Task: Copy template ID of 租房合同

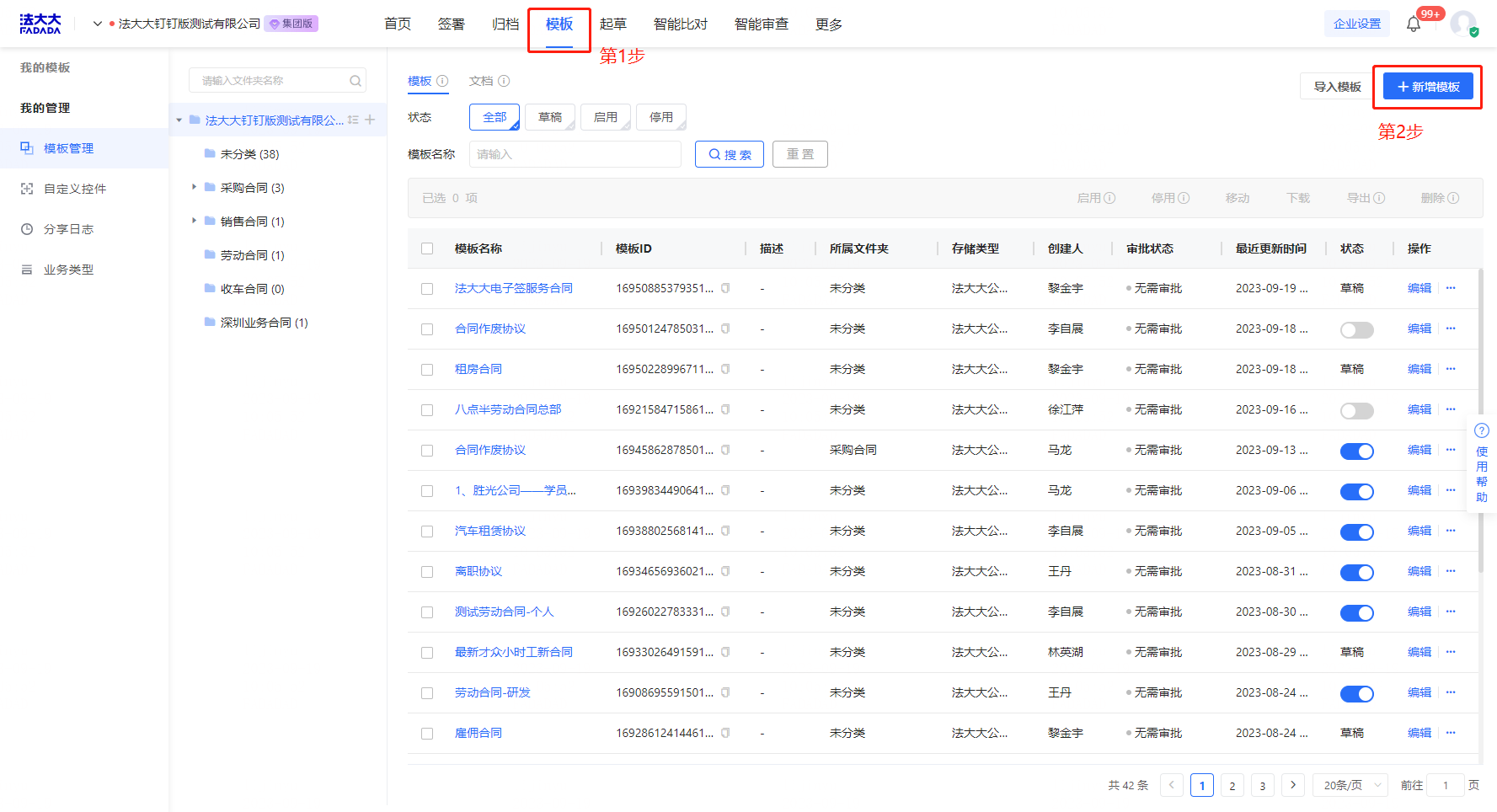Action: click(725, 369)
